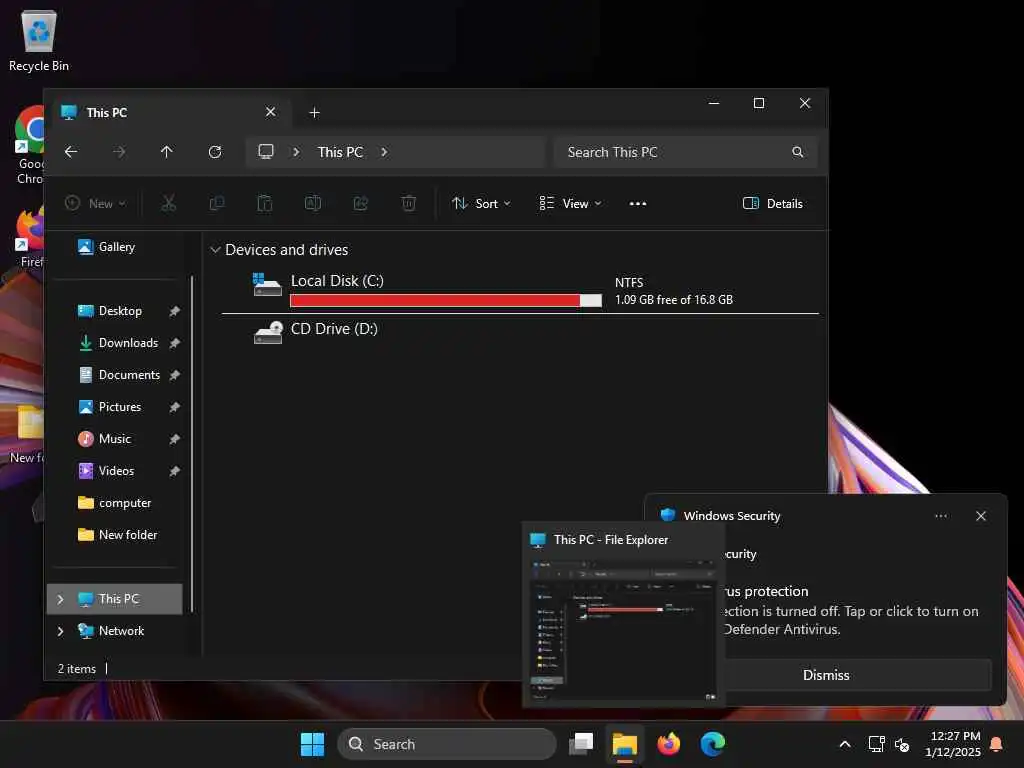The height and width of the screenshot is (768, 1024).
Task: Click the search magnifier icon
Action: [797, 152]
